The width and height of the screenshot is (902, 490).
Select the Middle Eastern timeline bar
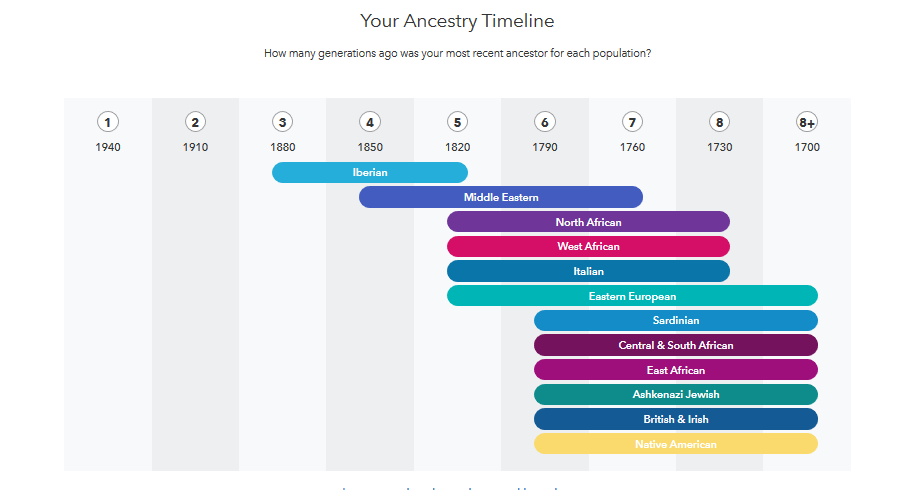(x=500, y=197)
